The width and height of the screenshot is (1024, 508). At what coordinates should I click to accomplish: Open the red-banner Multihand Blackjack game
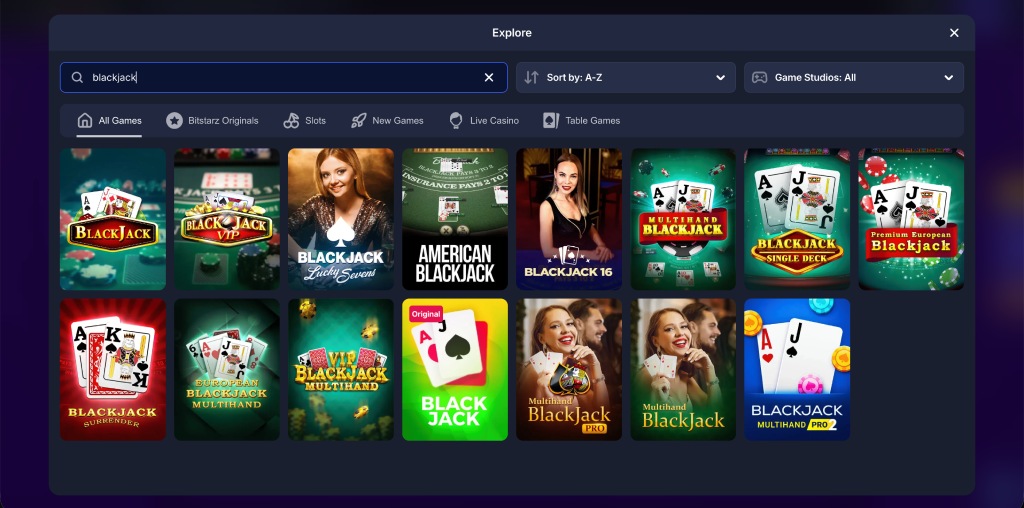(683, 219)
